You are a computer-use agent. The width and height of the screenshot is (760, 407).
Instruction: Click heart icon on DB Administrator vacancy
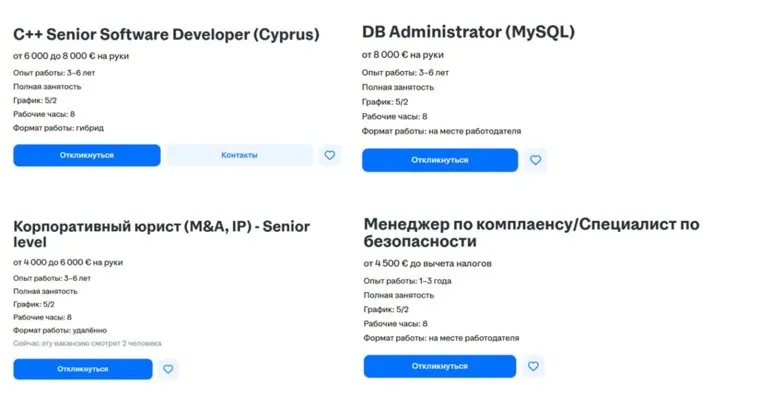pos(535,160)
